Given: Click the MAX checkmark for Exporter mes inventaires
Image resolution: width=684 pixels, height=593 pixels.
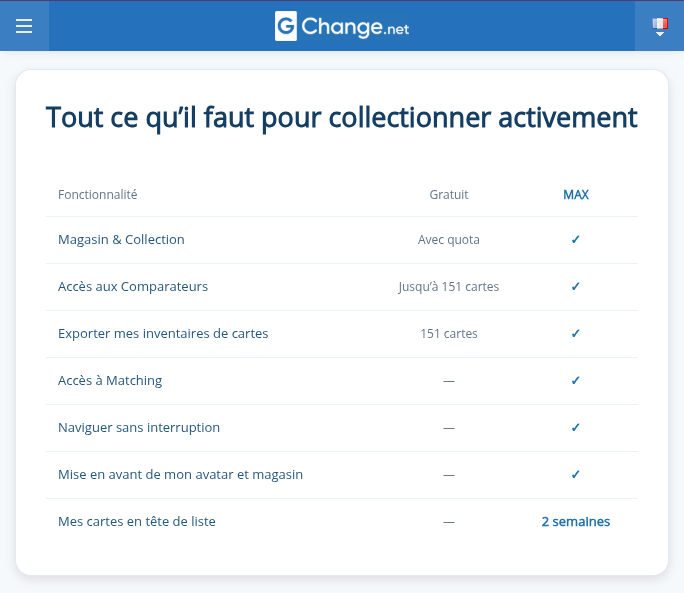Looking at the screenshot, I should [x=575, y=334].
